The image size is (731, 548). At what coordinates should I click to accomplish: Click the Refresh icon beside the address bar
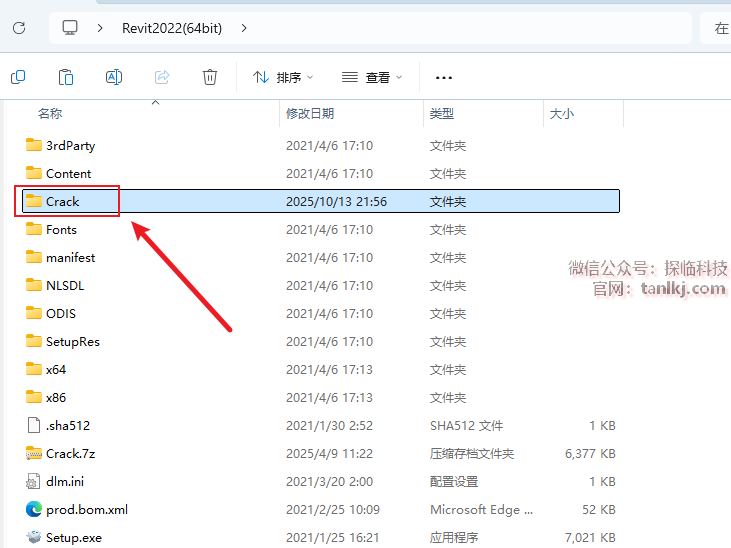[19, 28]
